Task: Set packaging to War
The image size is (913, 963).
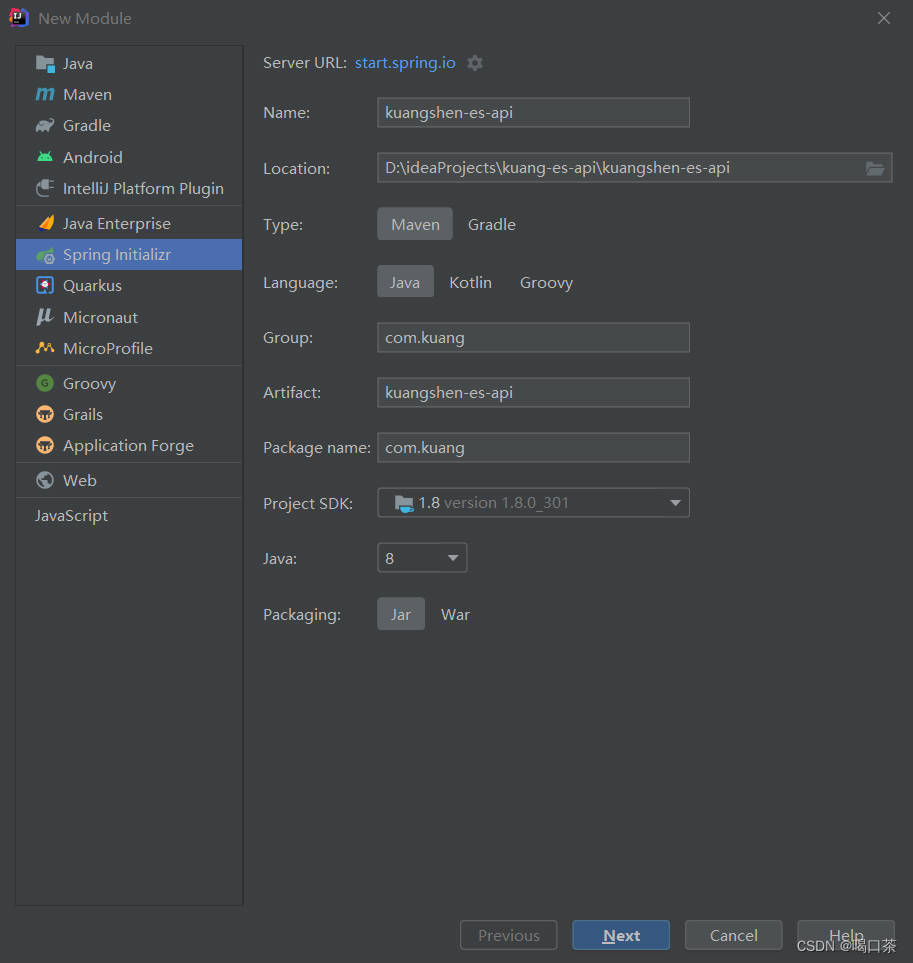Action: pyautogui.click(x=456, y=614)
